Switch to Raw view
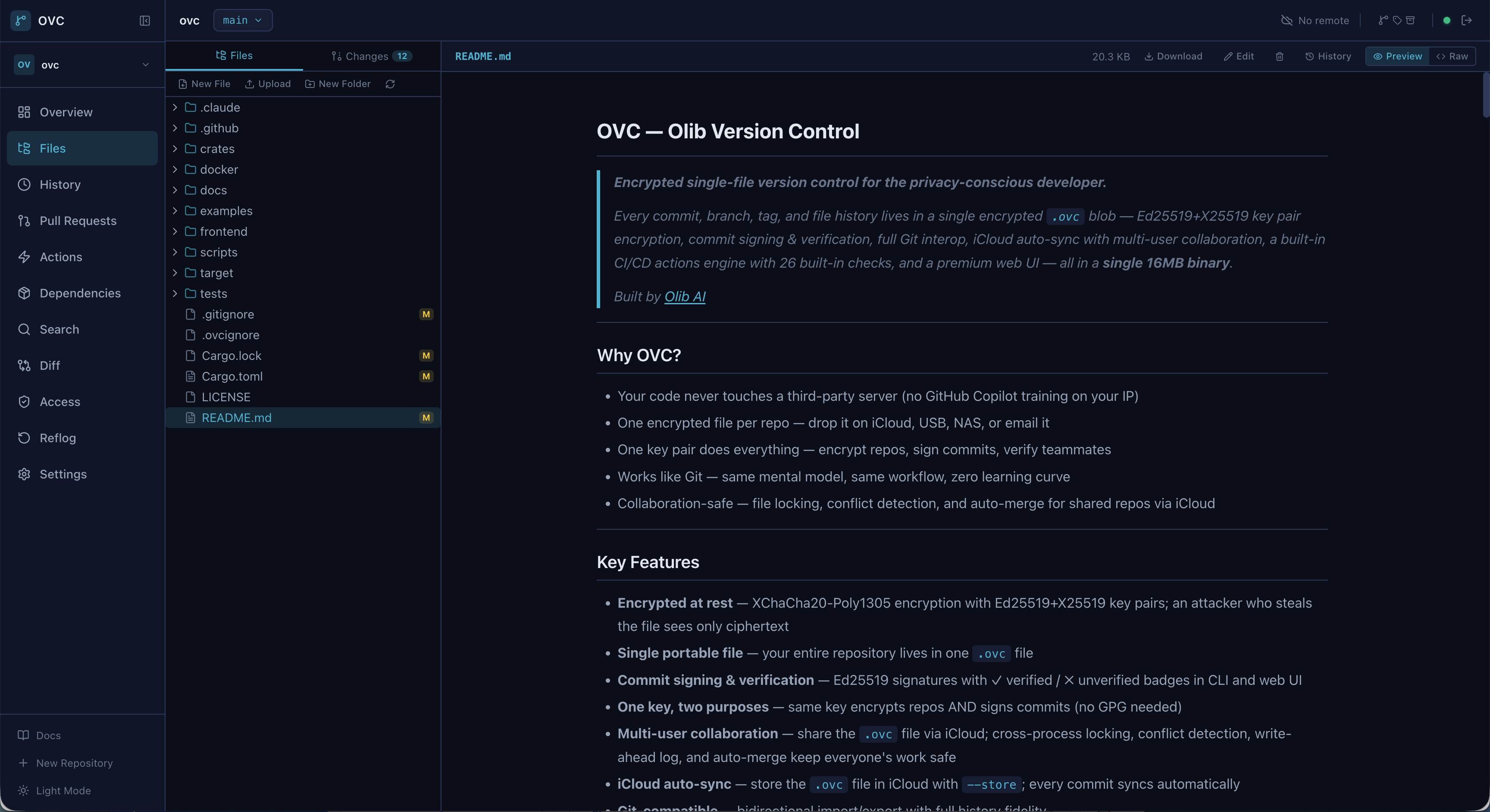1490x812 pixels. (1452, 56)
